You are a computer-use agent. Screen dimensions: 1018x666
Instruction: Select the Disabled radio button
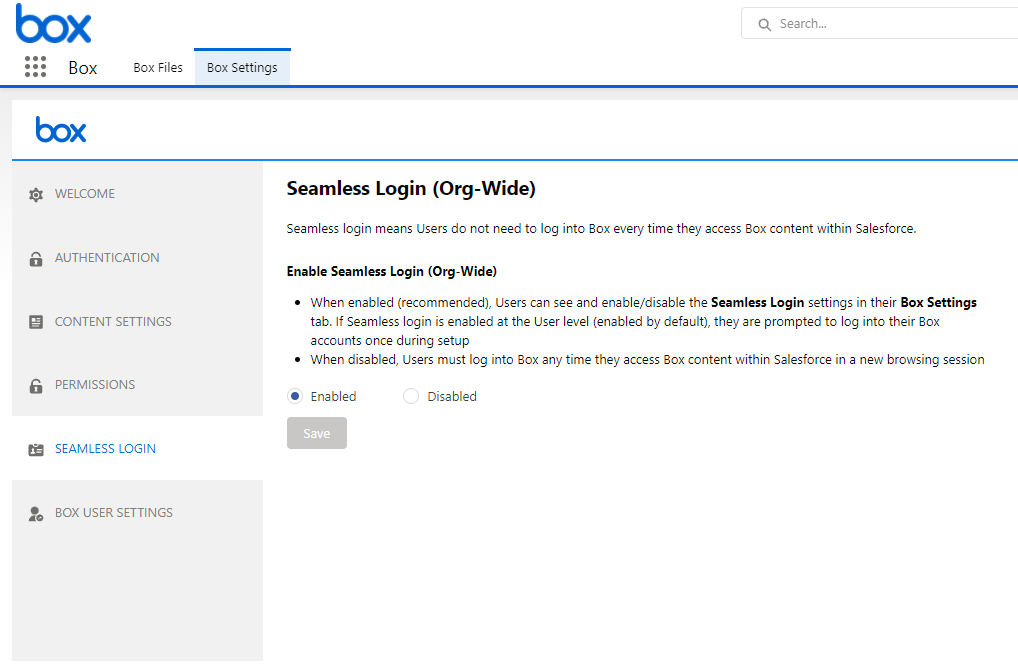(x=411, y=396)
